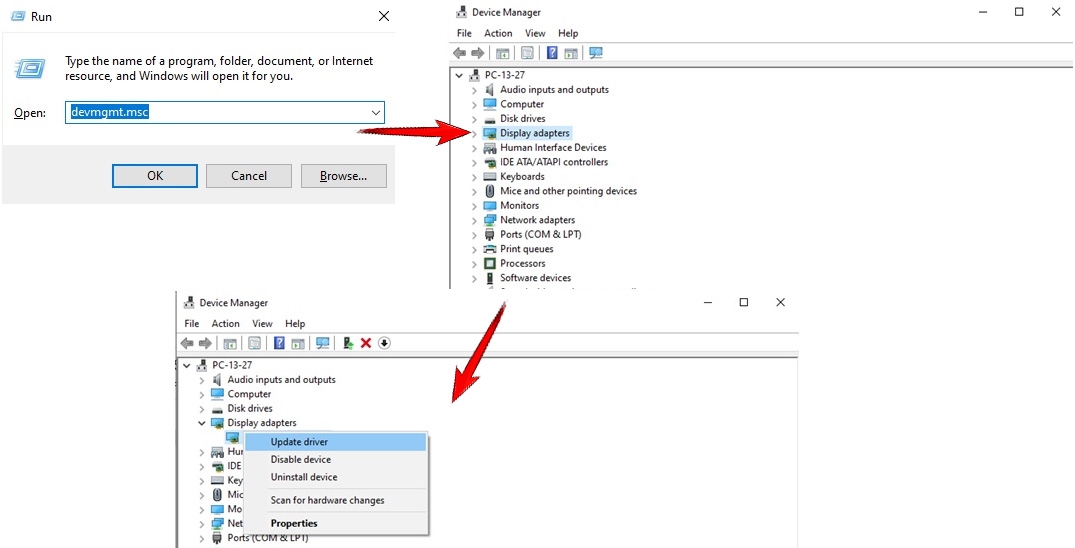Screen dimensions: 1075x548
Task: Expand Human Interface Devices node
Action: pyautogui.click(x=474, y=147)
